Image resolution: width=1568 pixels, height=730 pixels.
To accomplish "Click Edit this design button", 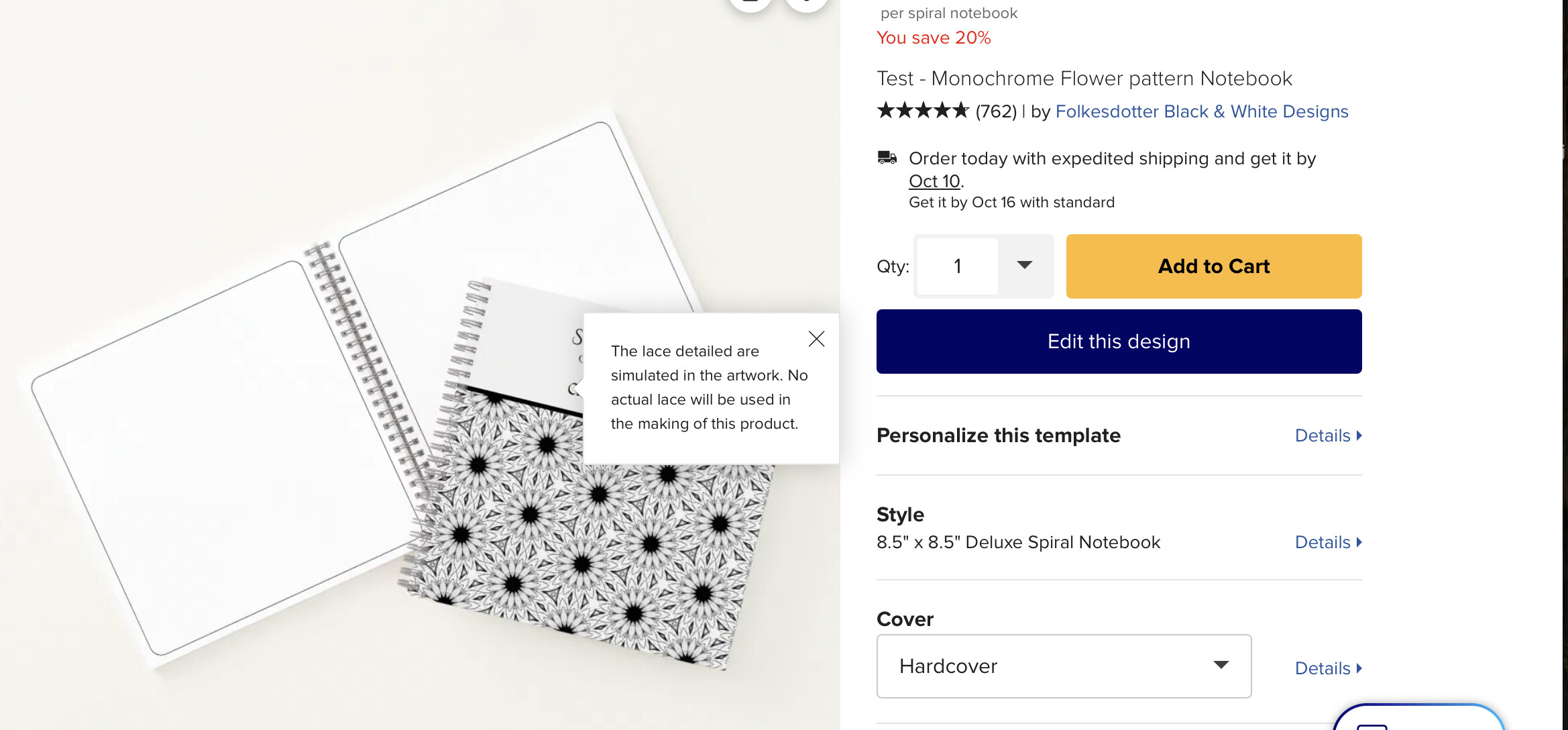I will pyautogui.click(x=1119, y=342).
